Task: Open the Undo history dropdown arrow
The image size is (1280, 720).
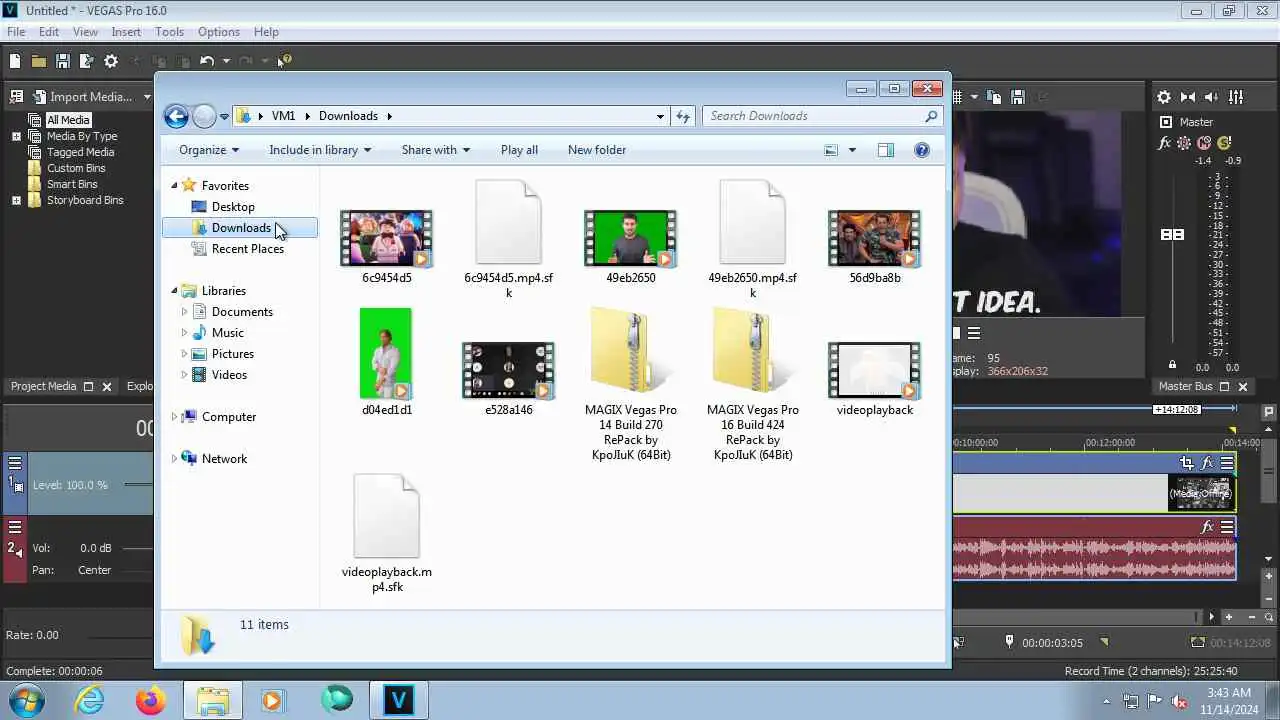Action: pos(226,61)
